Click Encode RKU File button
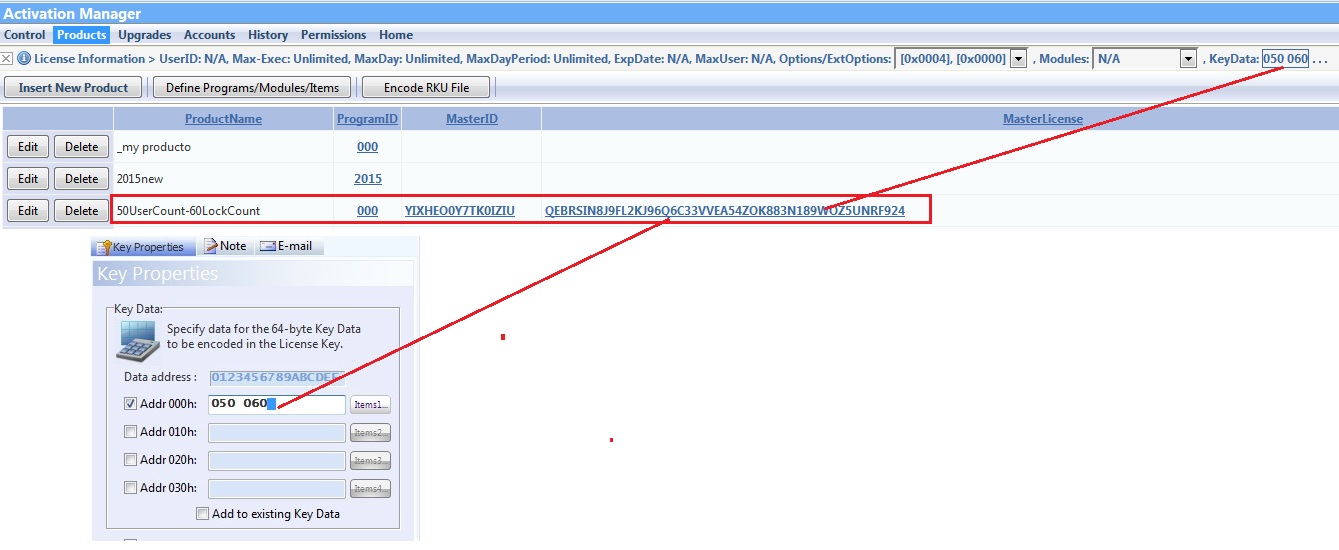 pyautogui.click(x=427, y=88)
